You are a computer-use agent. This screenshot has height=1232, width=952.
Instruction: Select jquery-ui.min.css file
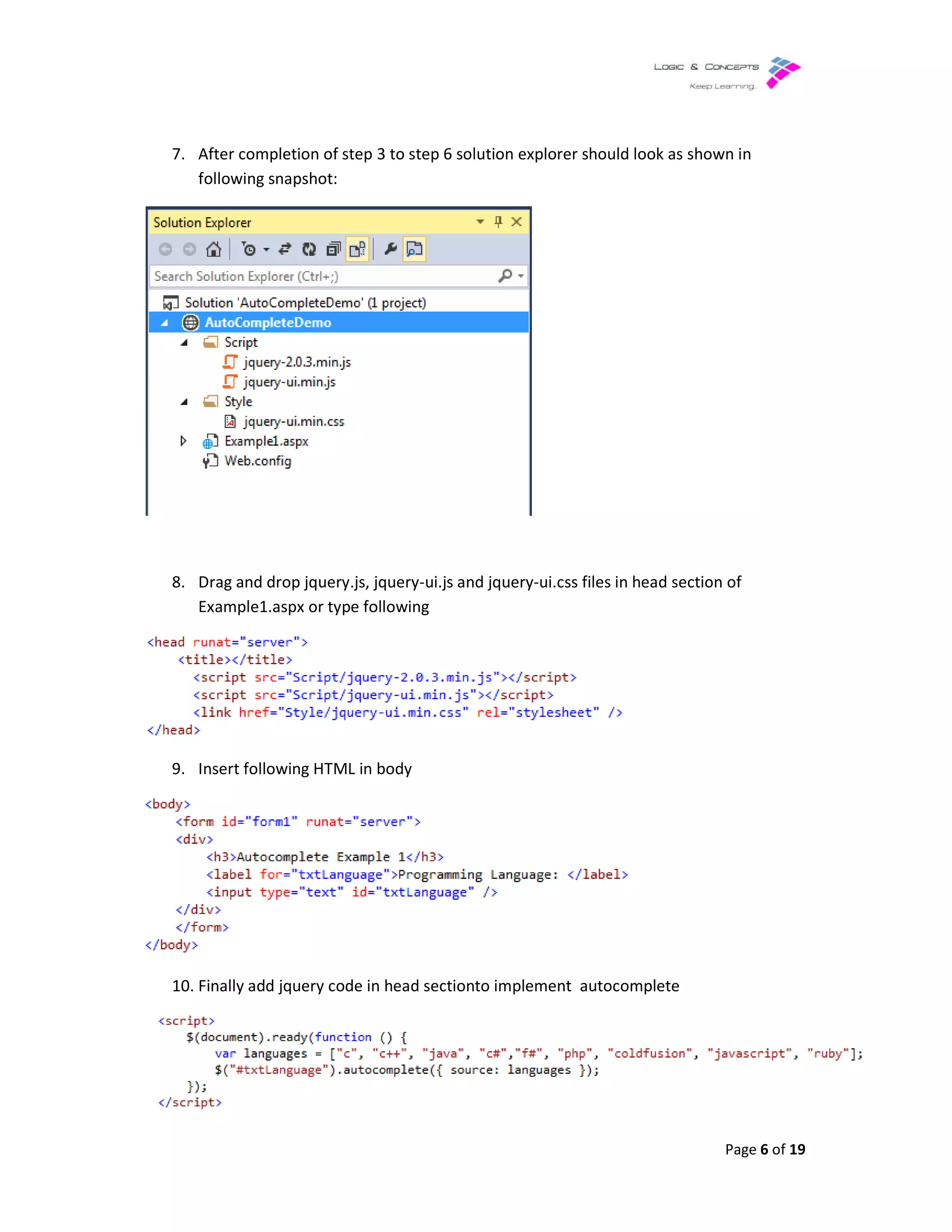tap(293, 421)
